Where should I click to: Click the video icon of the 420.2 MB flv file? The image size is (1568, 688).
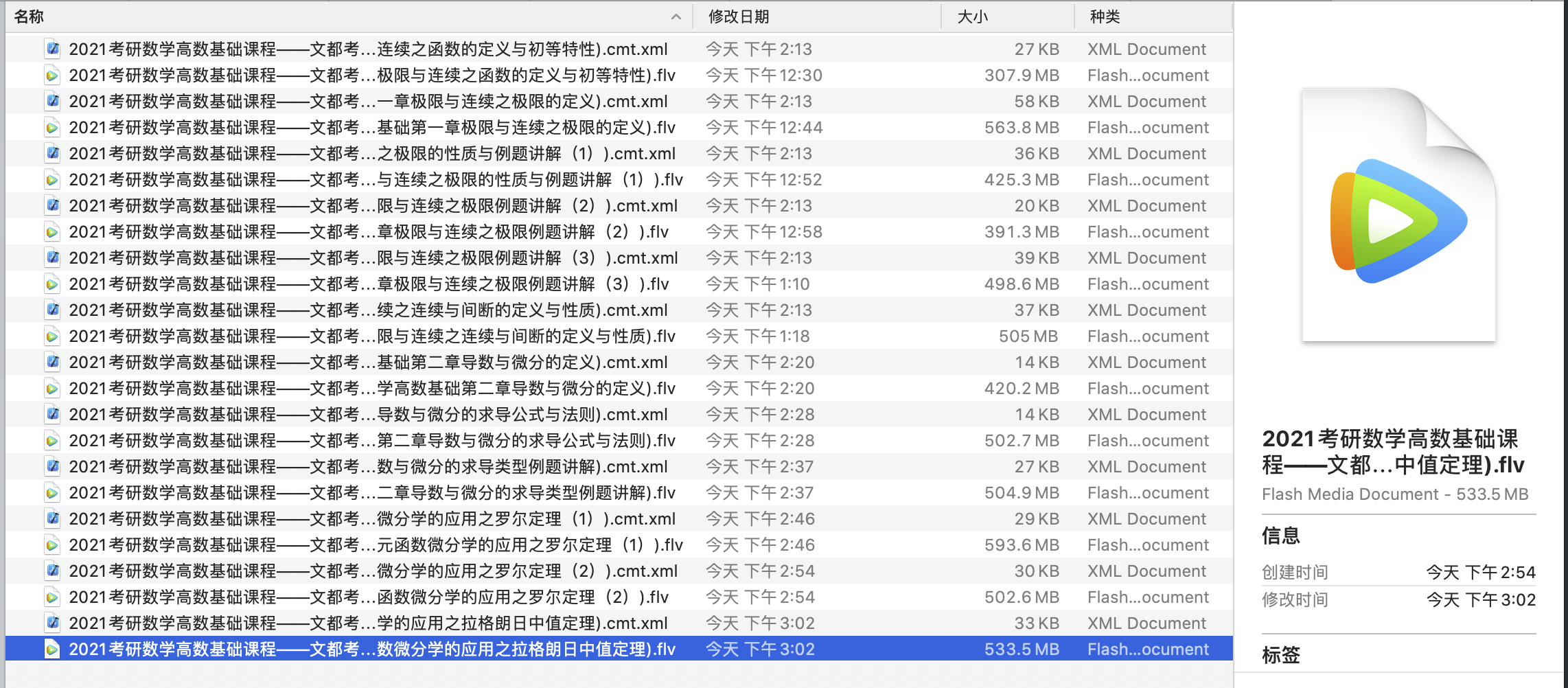(x=52, y=388)
